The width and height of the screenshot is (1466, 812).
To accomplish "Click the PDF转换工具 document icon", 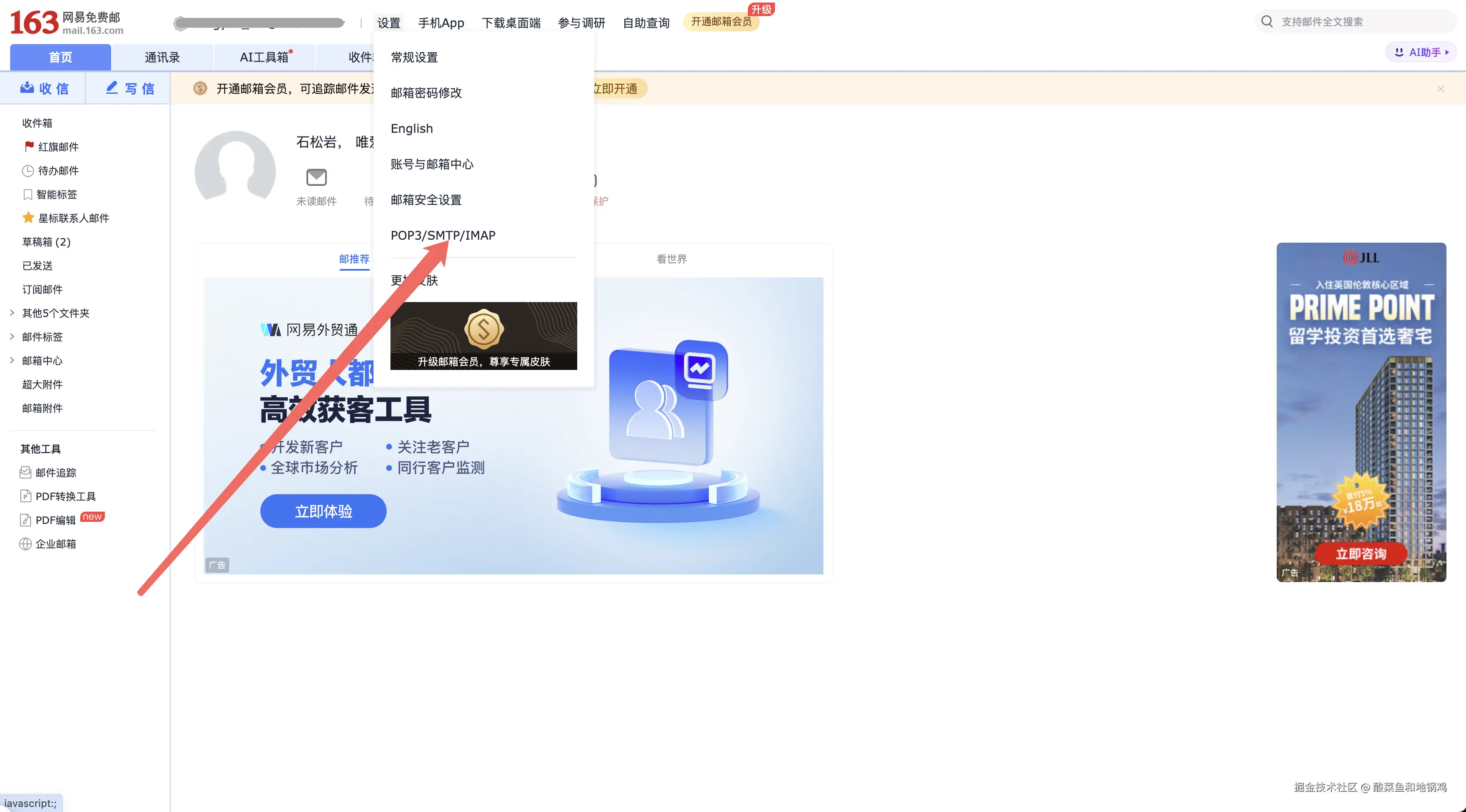I will click(x=25, y=496).
